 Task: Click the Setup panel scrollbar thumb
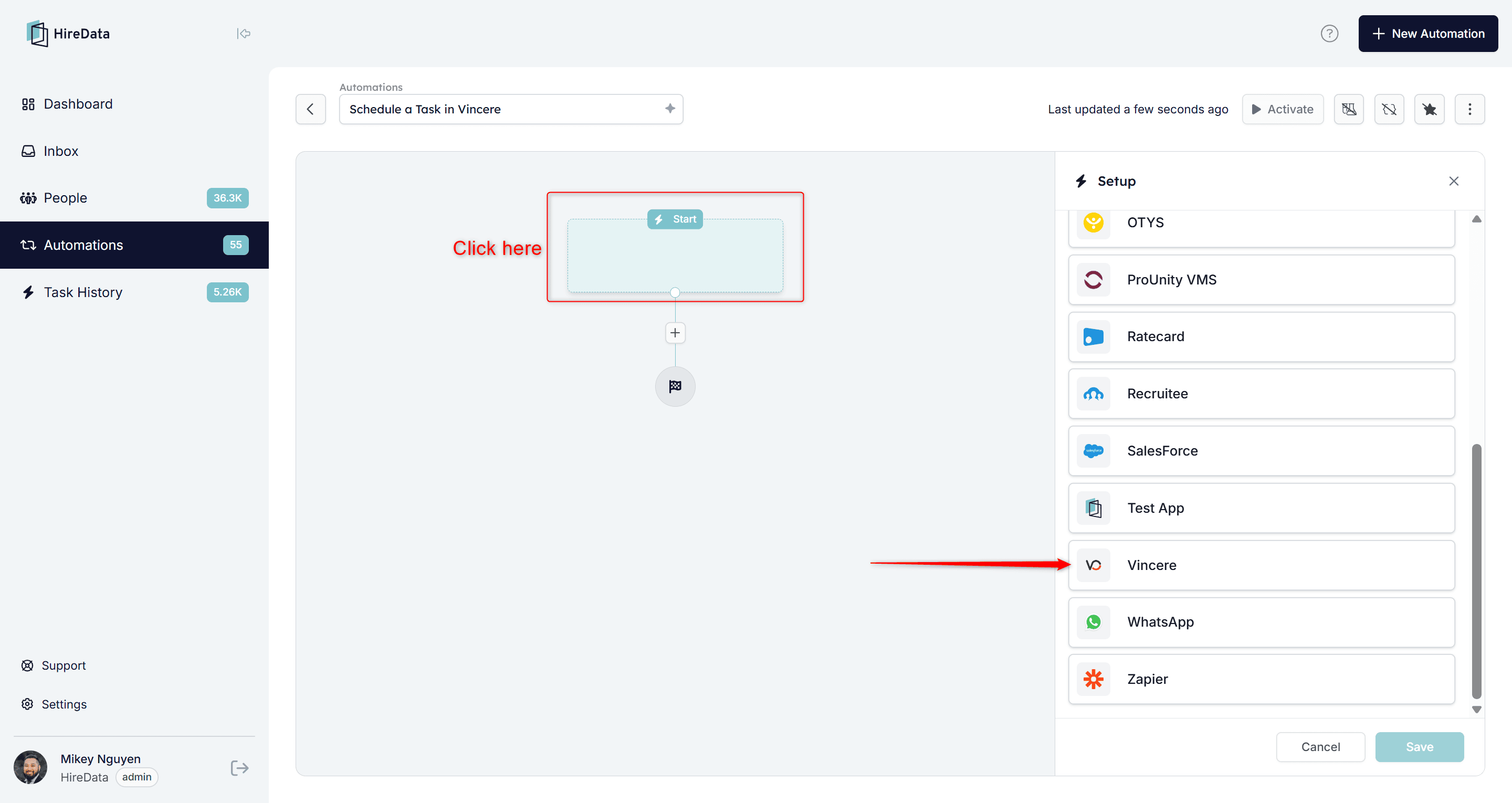(x=1476, y=570)
